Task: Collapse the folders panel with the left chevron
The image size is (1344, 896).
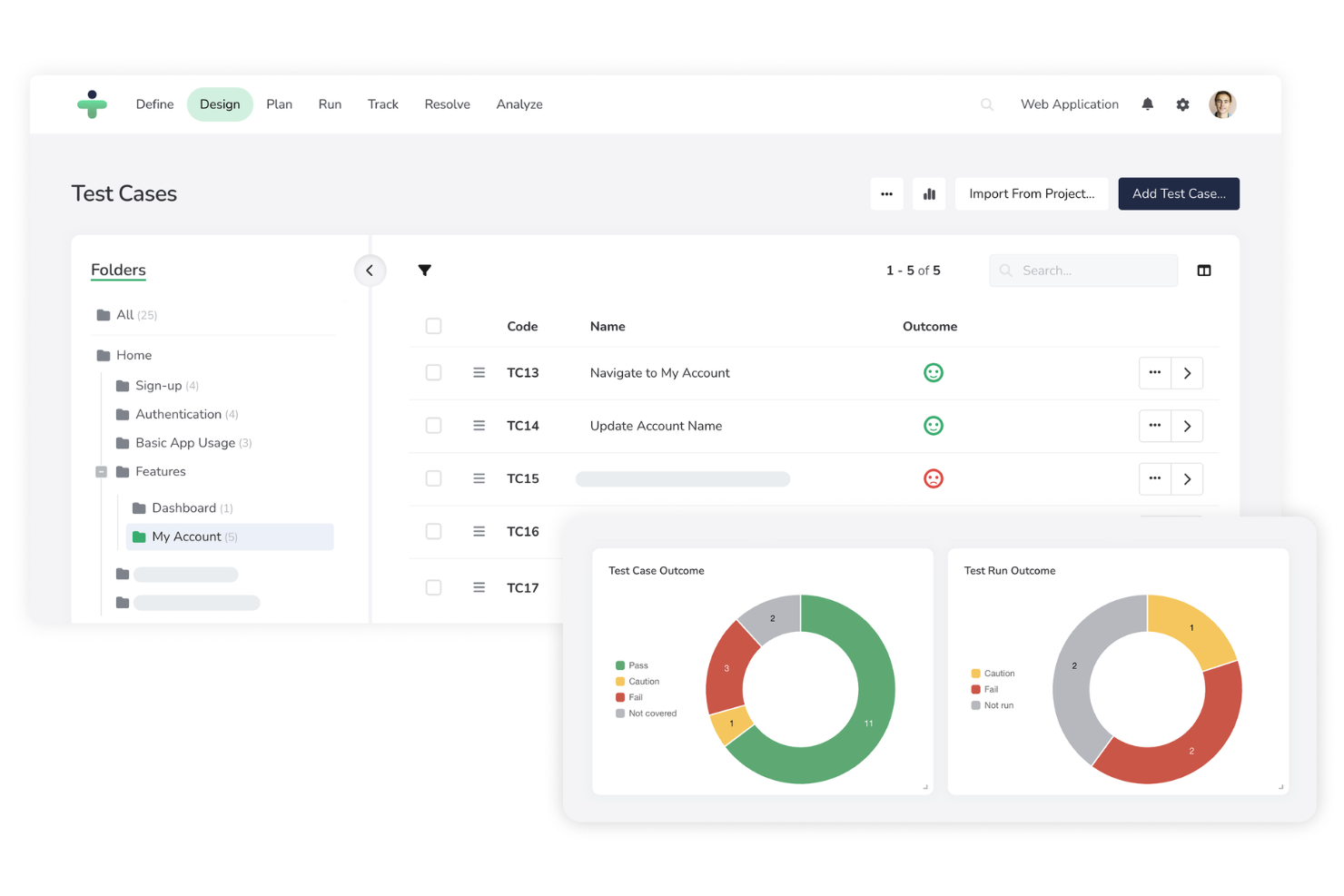Action: click(x=370, y=270)
